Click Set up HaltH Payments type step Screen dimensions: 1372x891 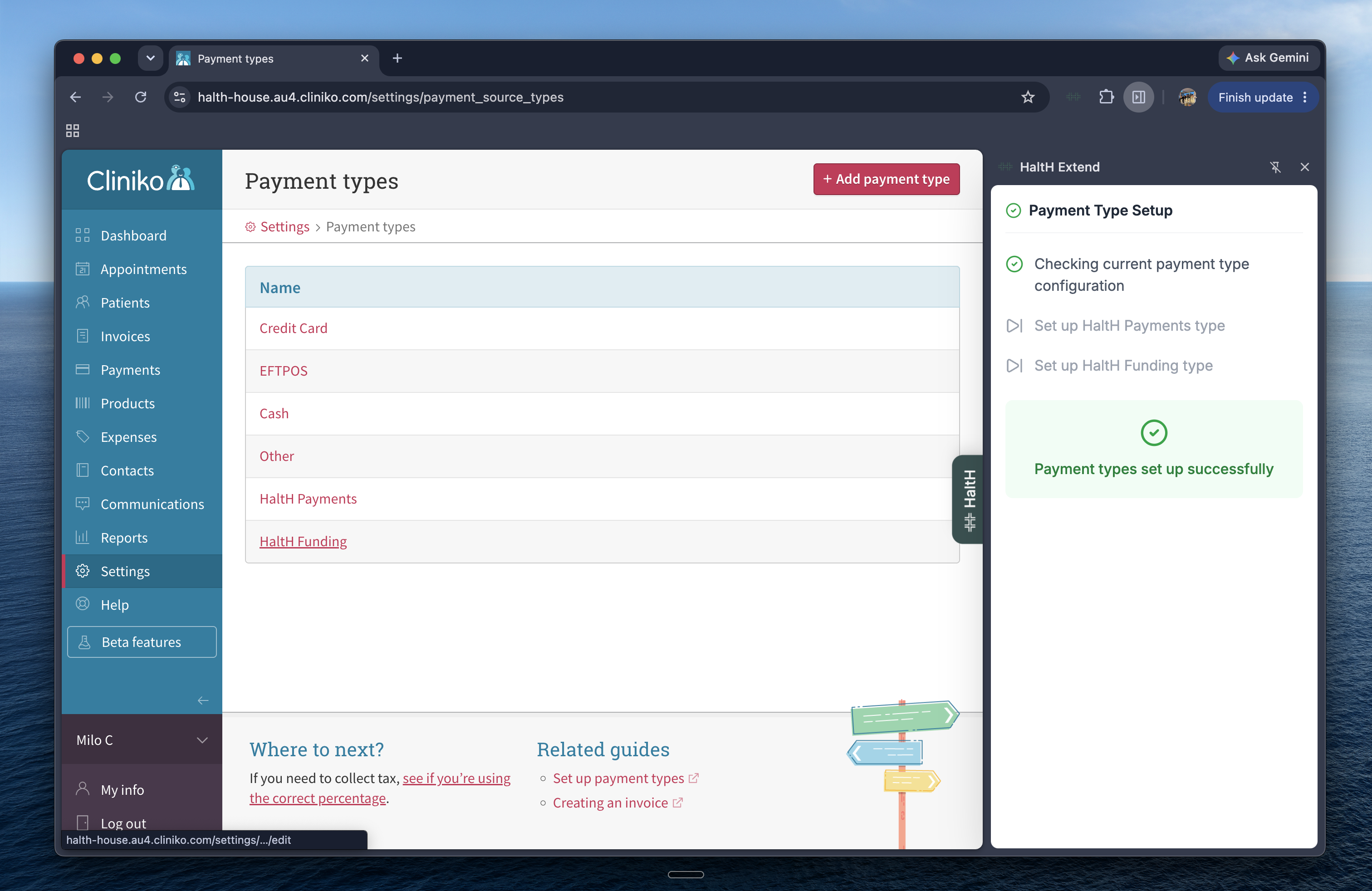(1129, 326)
